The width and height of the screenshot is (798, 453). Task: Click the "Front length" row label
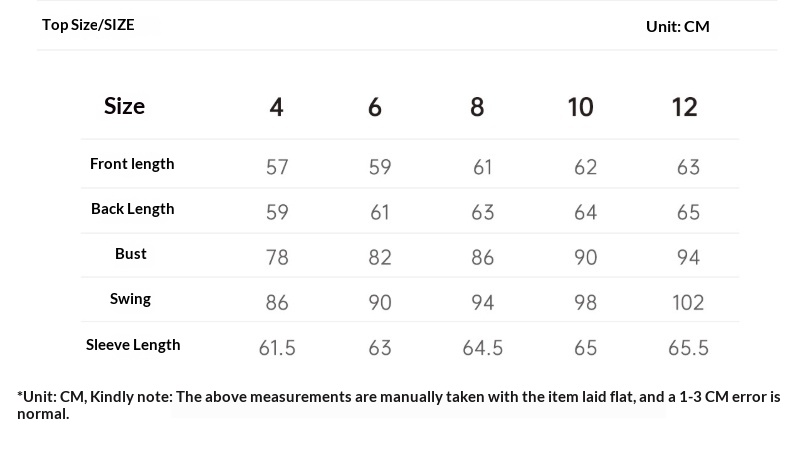(132, 164)
